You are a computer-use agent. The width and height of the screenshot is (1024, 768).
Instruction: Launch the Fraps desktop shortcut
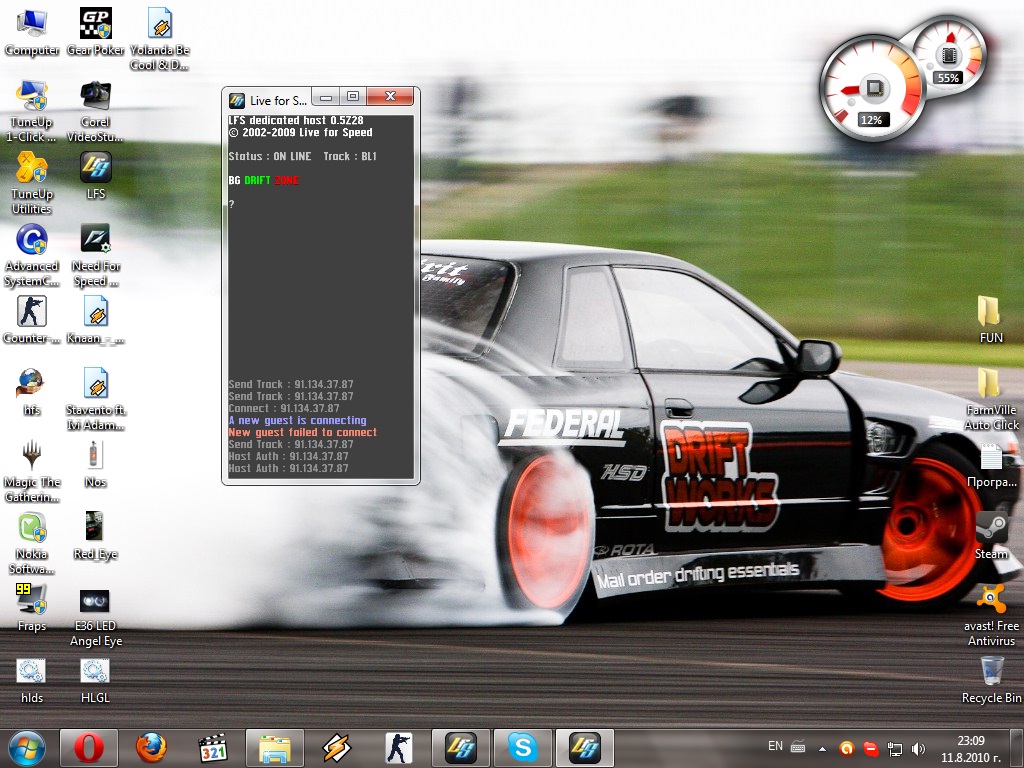31,607
